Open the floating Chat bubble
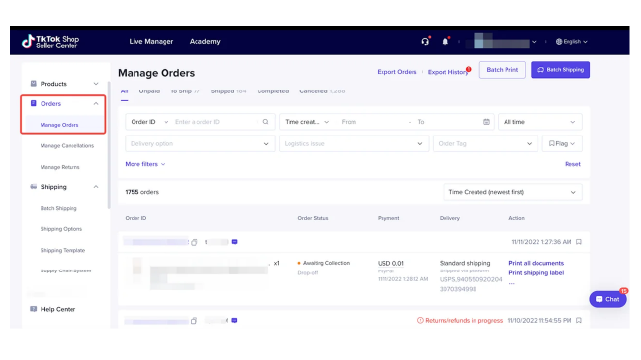Viewport: 641px width, 360px height. point(607,299)
